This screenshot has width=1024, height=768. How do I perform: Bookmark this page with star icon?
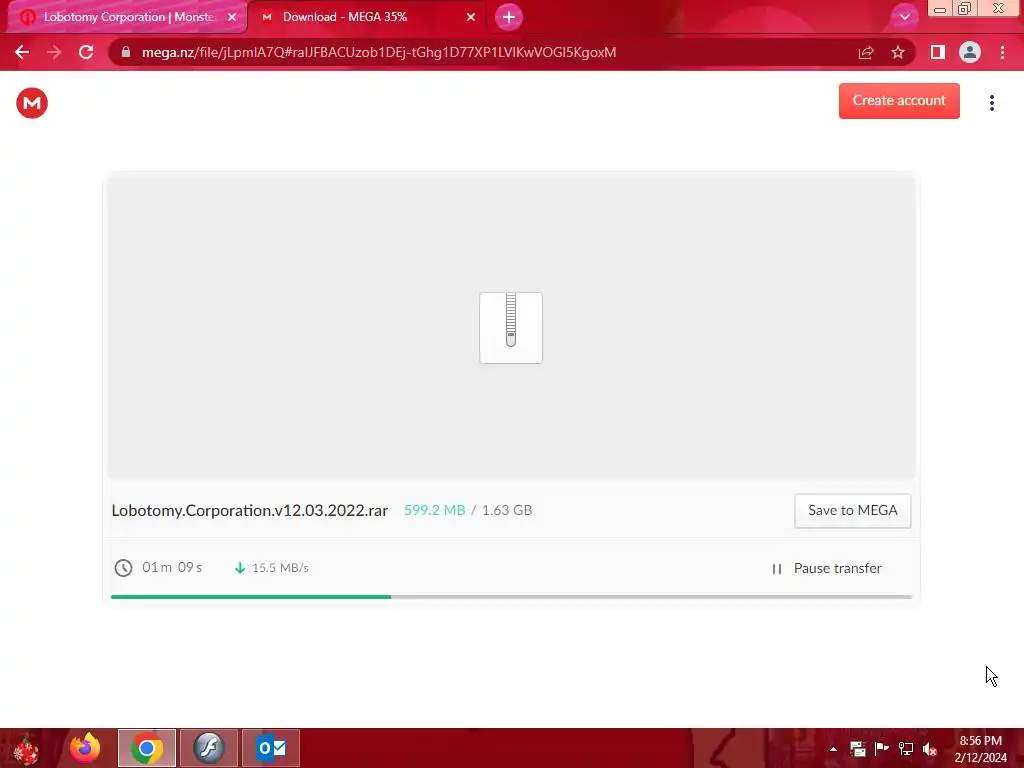(x=898, y=52)
